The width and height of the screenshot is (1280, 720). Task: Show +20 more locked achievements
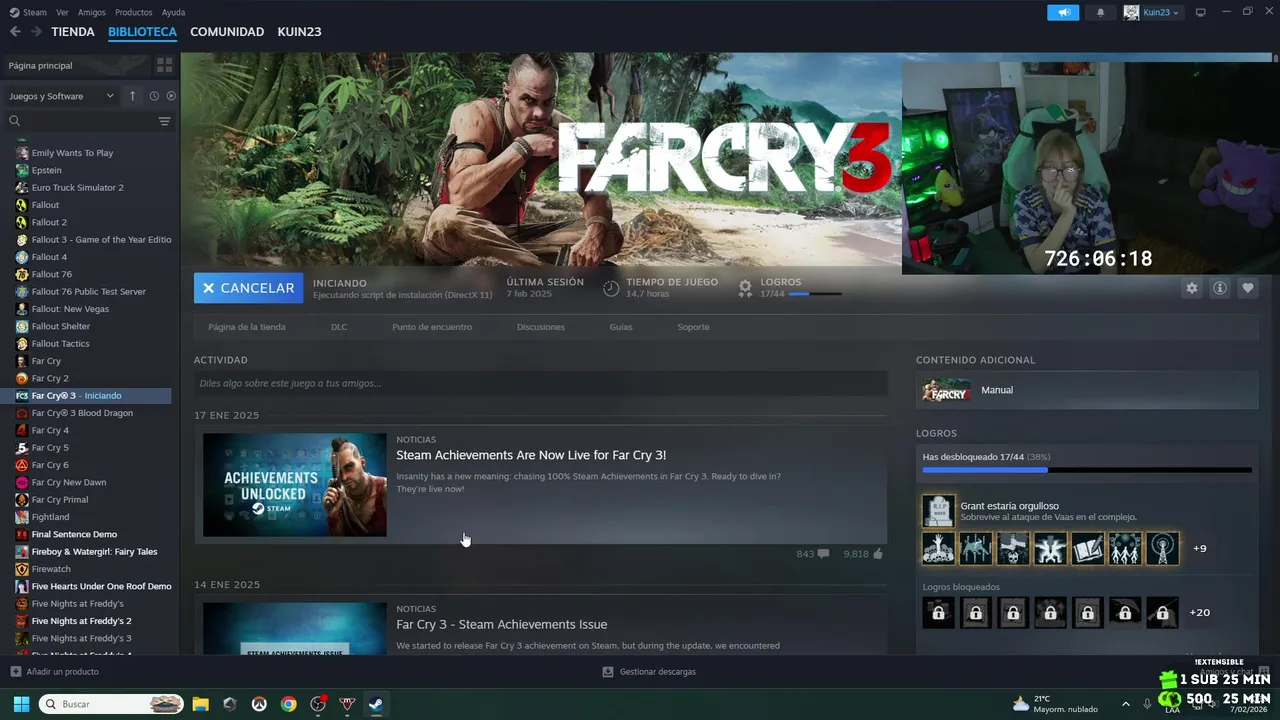tap(1200, 612)
